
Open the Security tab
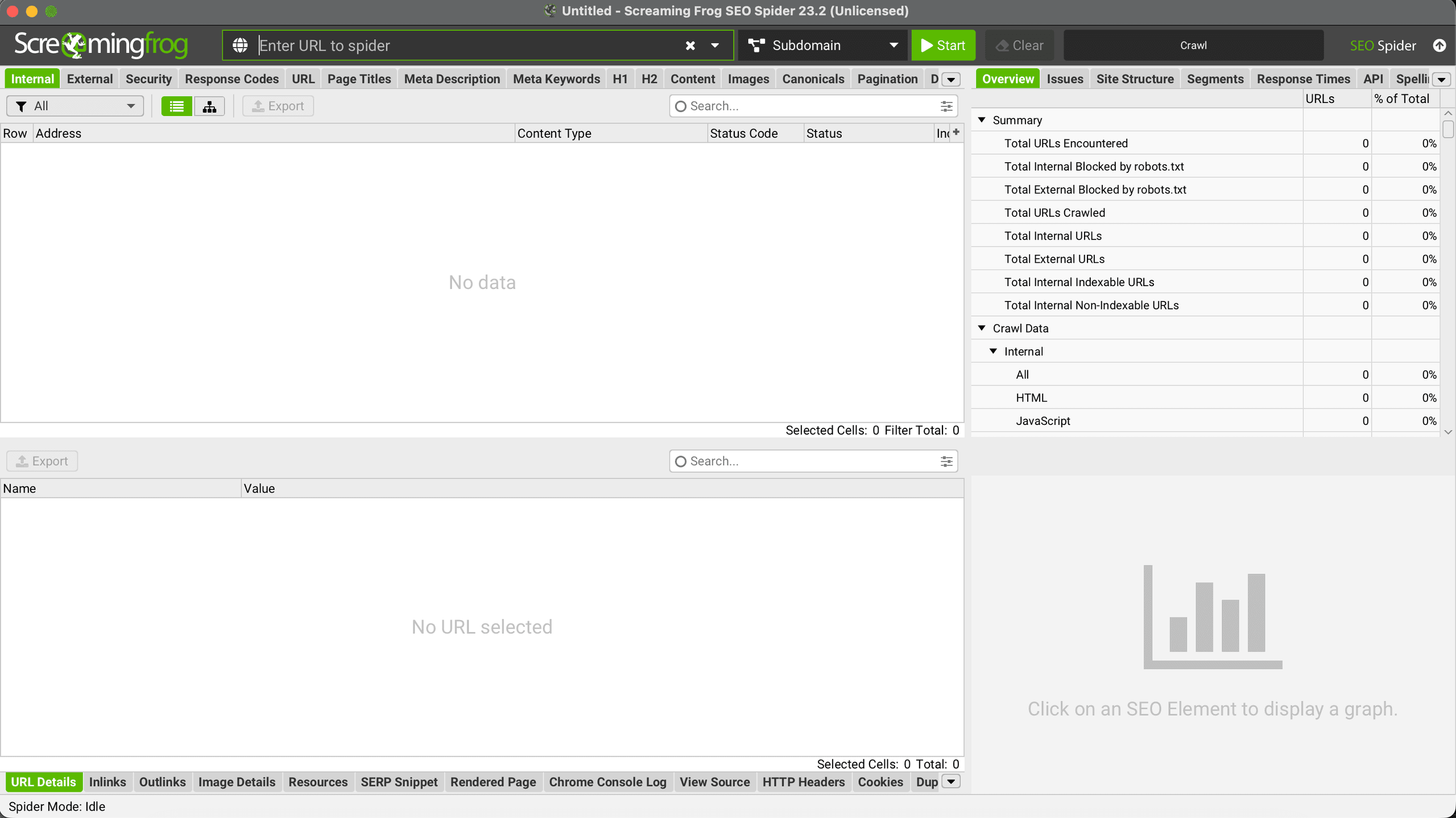click(148, 79)
